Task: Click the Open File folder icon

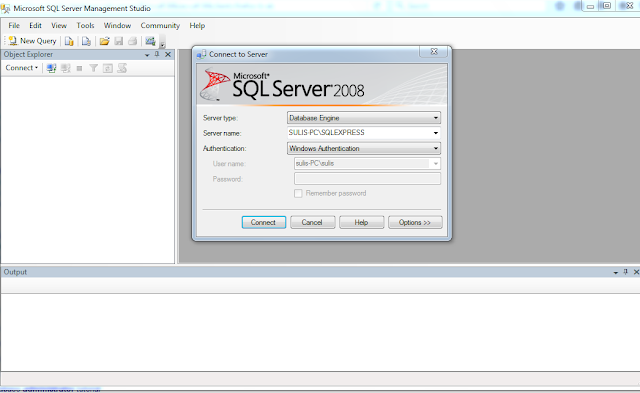Action: (x=104, y=41)
